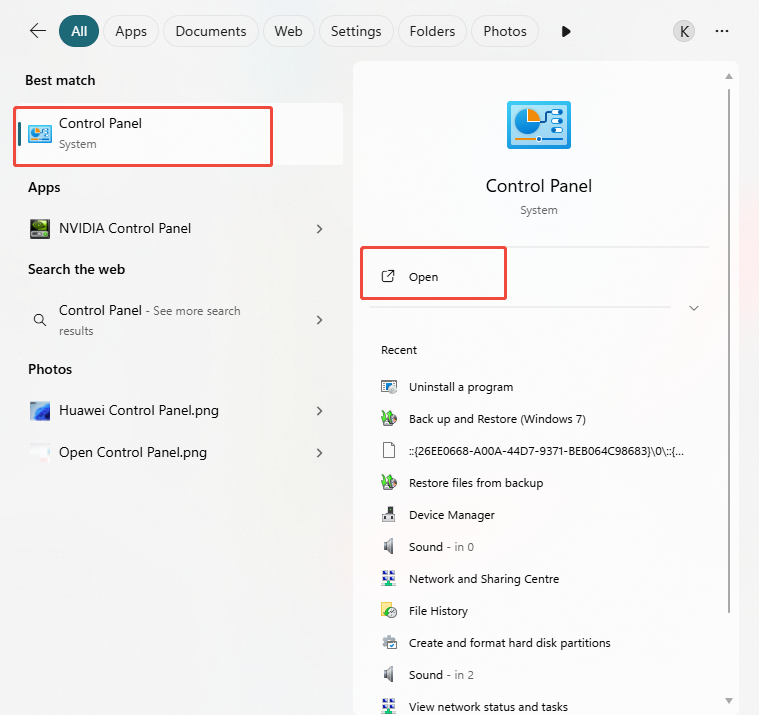
Task: Select the Settings filter tab
Action: click(x=356, y=31)
